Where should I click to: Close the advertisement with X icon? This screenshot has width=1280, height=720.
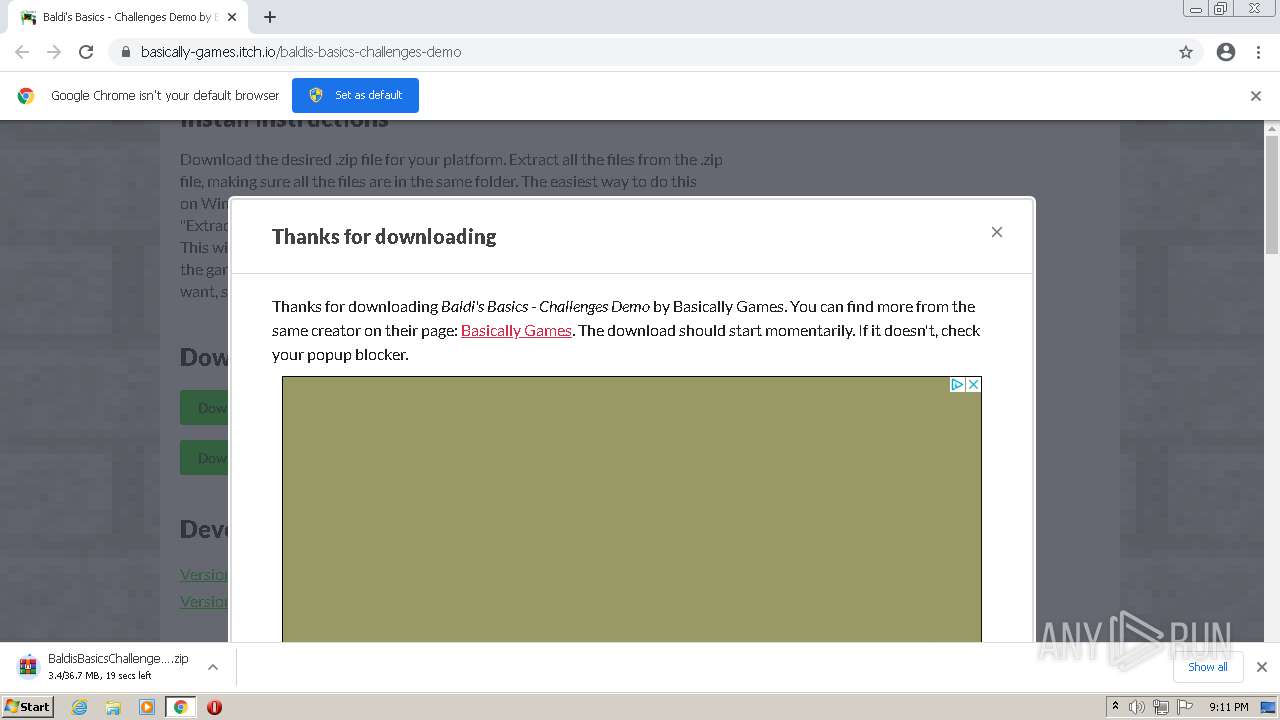pos(973,384)
